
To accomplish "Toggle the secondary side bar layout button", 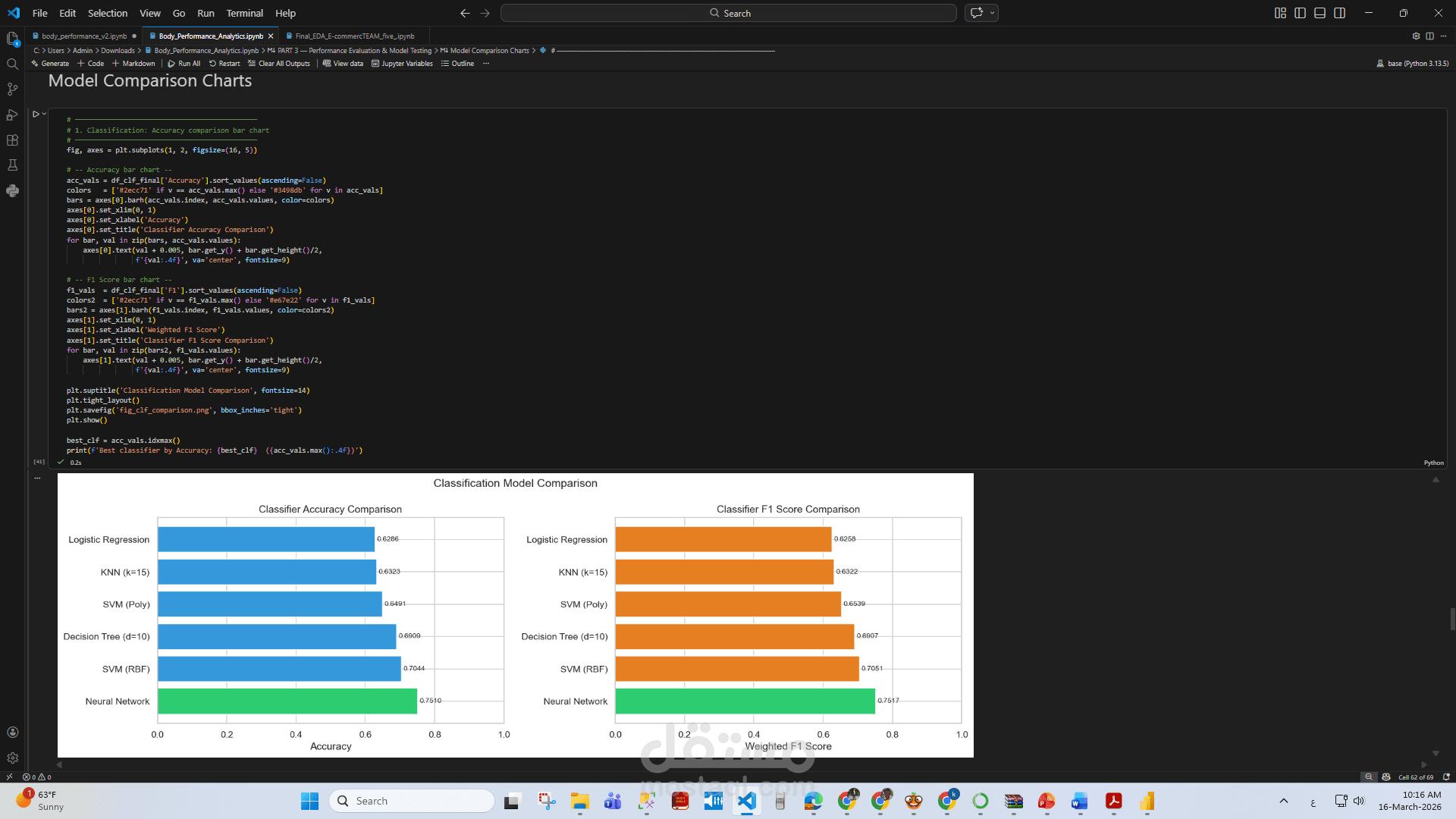I will [x=1340, y=13].
